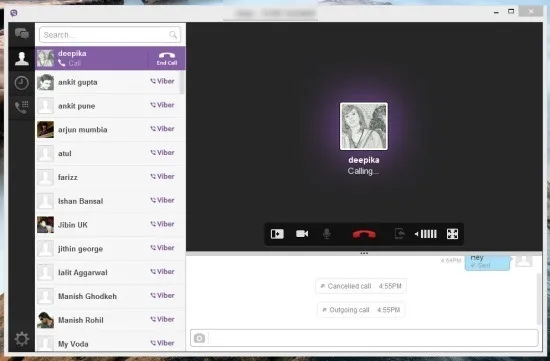Click the Outgoing call 4:55PM entry

(x=361, y=310)
